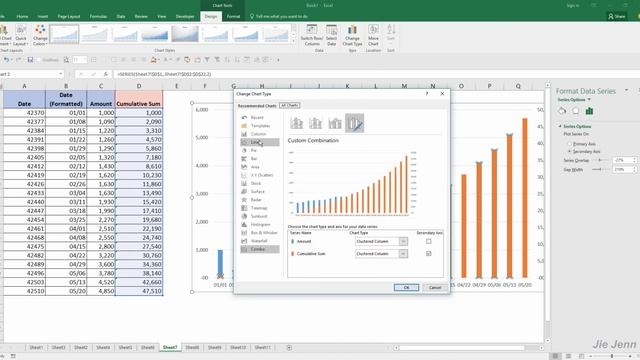The image size is (640, 360).
Task: Choose the Stock chart category
Action: pyautogui.click(x=260, y=183)
